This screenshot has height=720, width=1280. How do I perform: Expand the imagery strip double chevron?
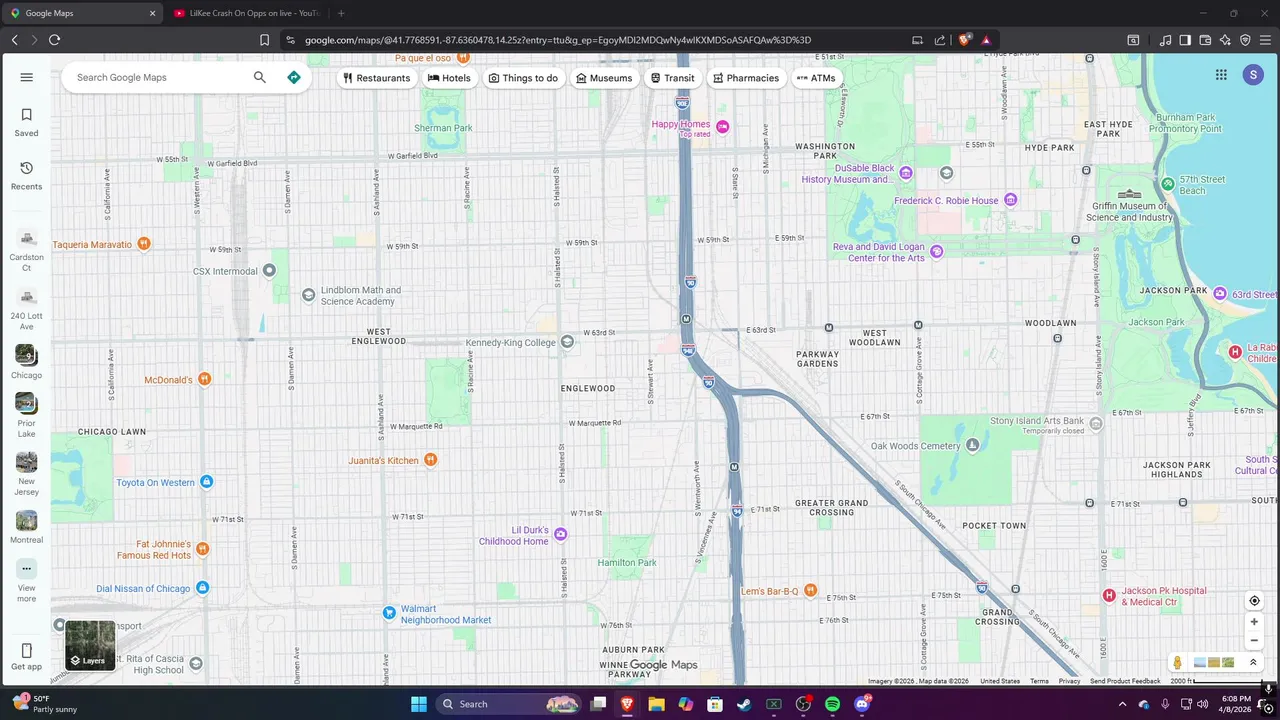point(1253,662)
